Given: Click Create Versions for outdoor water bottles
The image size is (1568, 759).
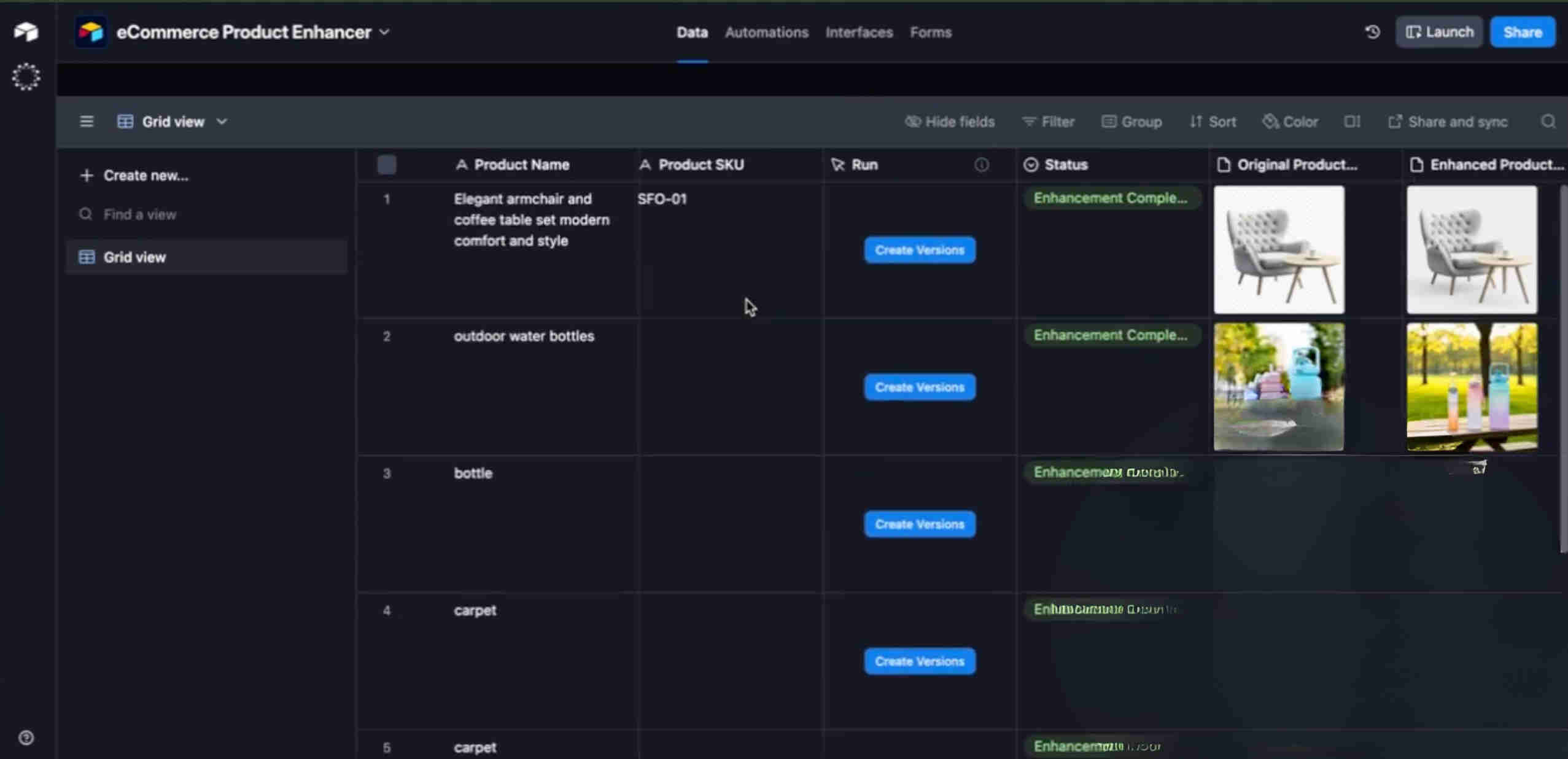Looking at the screenshot, I should 920,387.
